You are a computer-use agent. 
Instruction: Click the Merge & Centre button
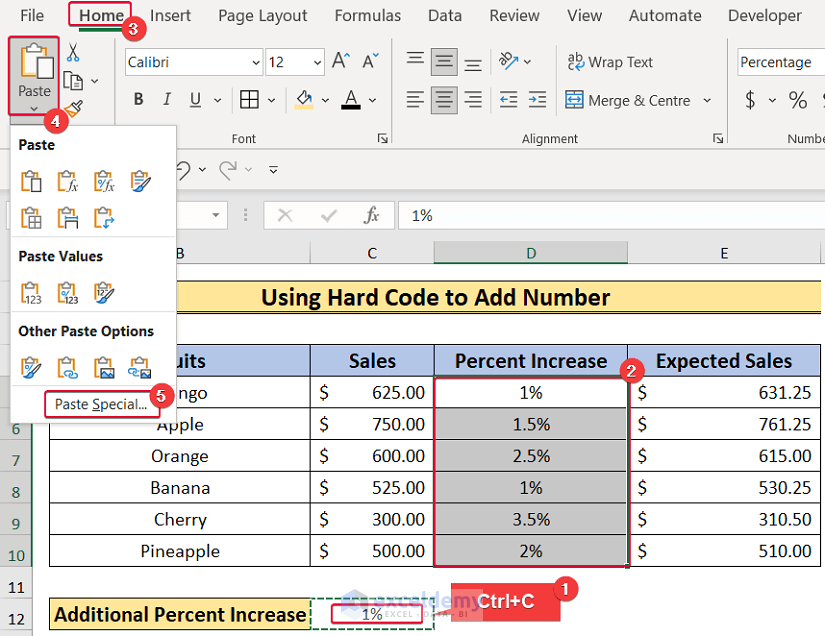[627, 100]
